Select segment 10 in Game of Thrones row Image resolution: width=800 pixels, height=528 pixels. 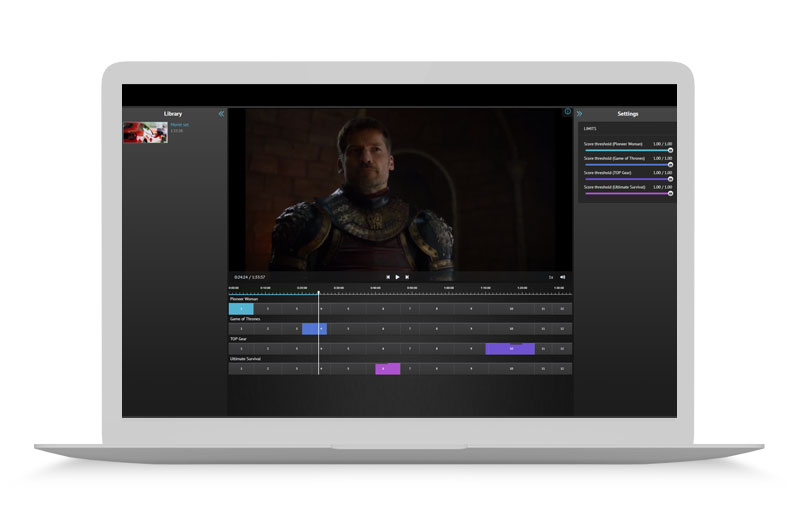[x=511, y=329]
